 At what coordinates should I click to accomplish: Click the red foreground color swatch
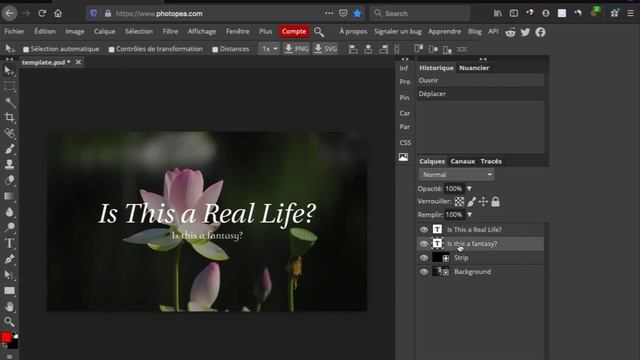(6, 337)
